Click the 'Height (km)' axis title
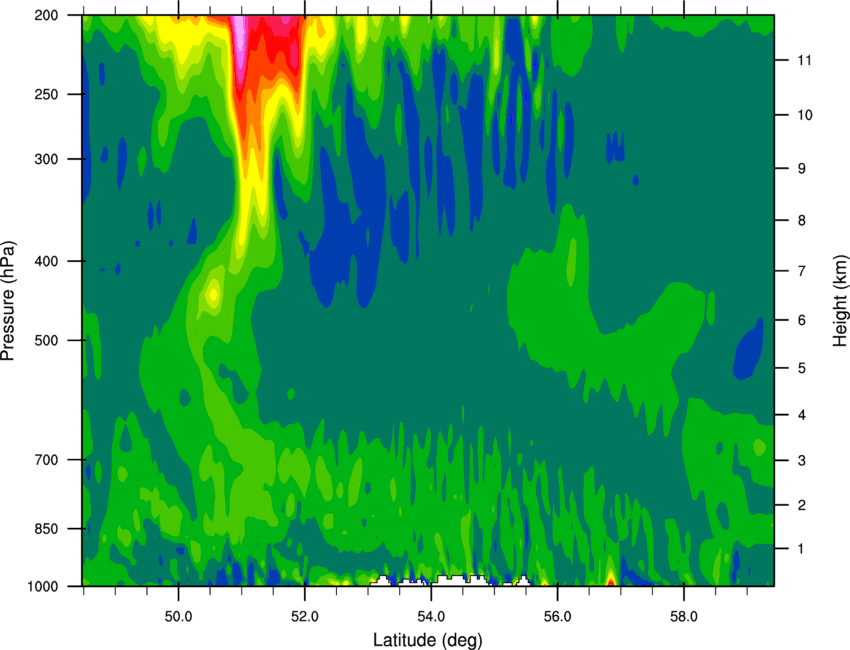850x650 pixels. click(840, 301)
